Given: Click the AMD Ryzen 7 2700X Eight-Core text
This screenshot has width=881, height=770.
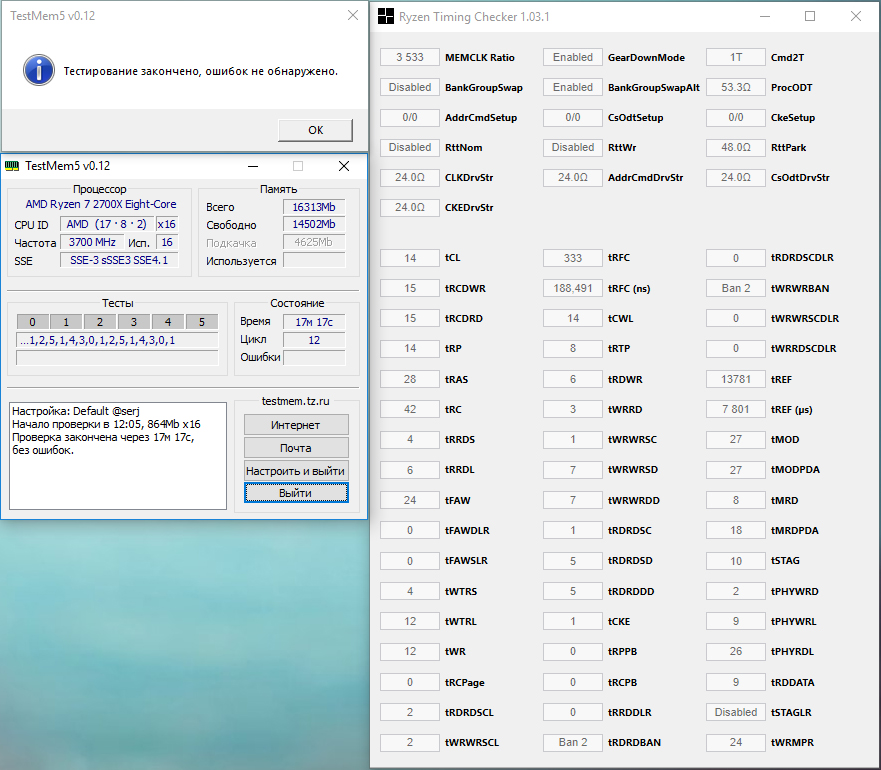Looking at the screenshot, I should 101,205.
